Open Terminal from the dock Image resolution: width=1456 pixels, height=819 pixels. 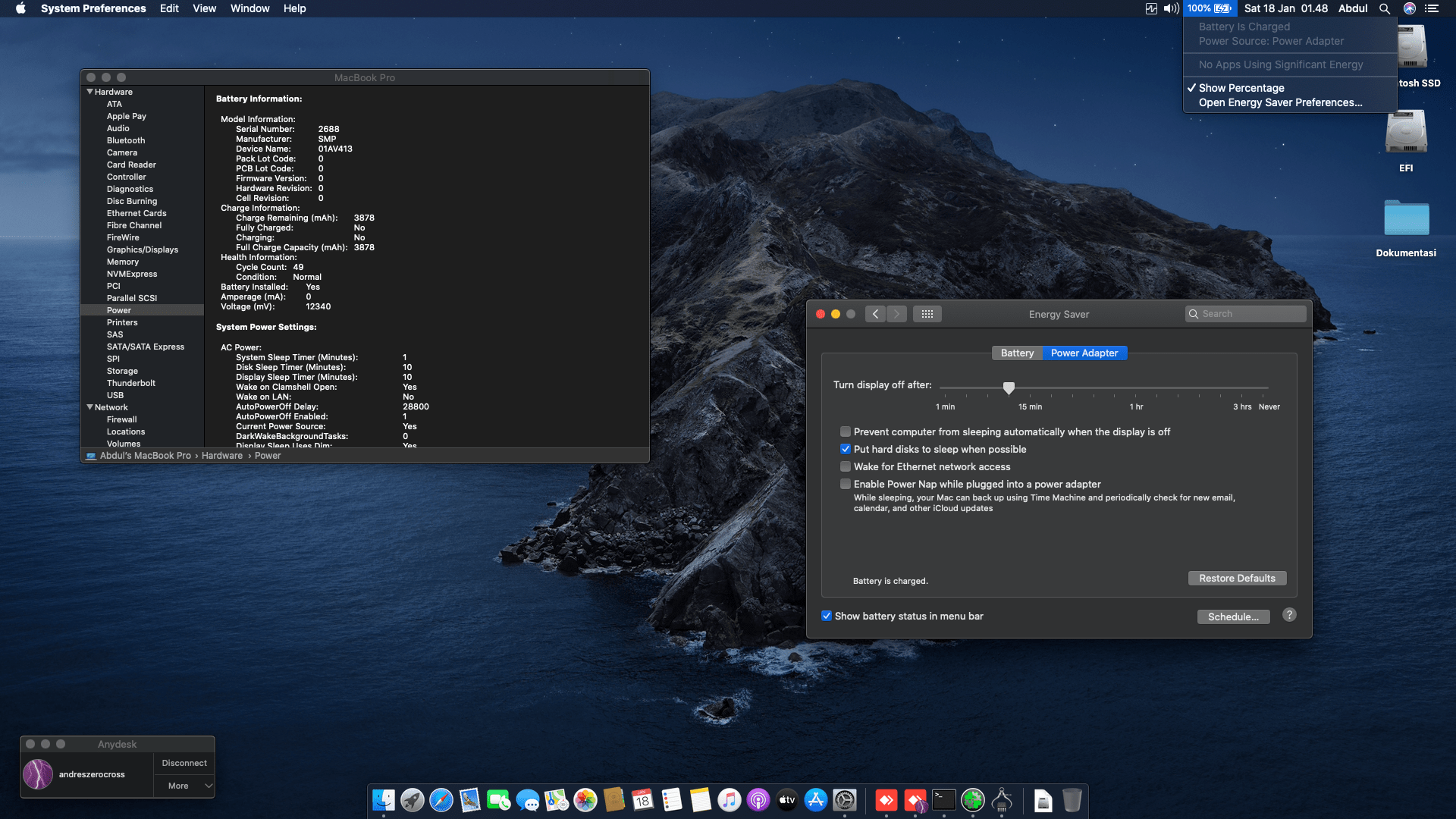[944, 800]
